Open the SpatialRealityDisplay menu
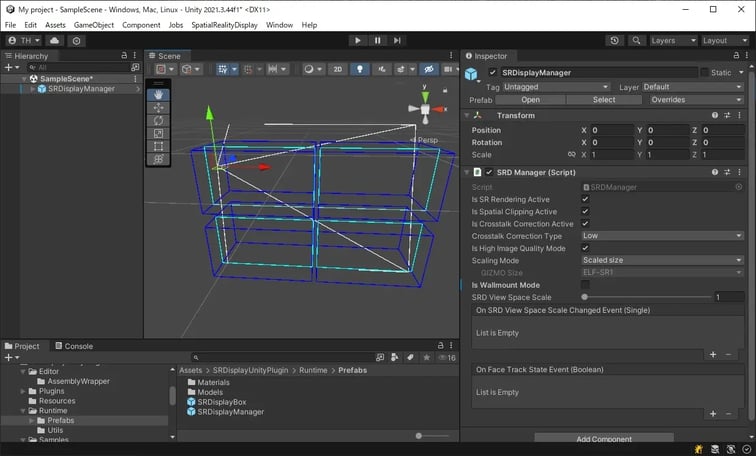 [x=224, y=25]
